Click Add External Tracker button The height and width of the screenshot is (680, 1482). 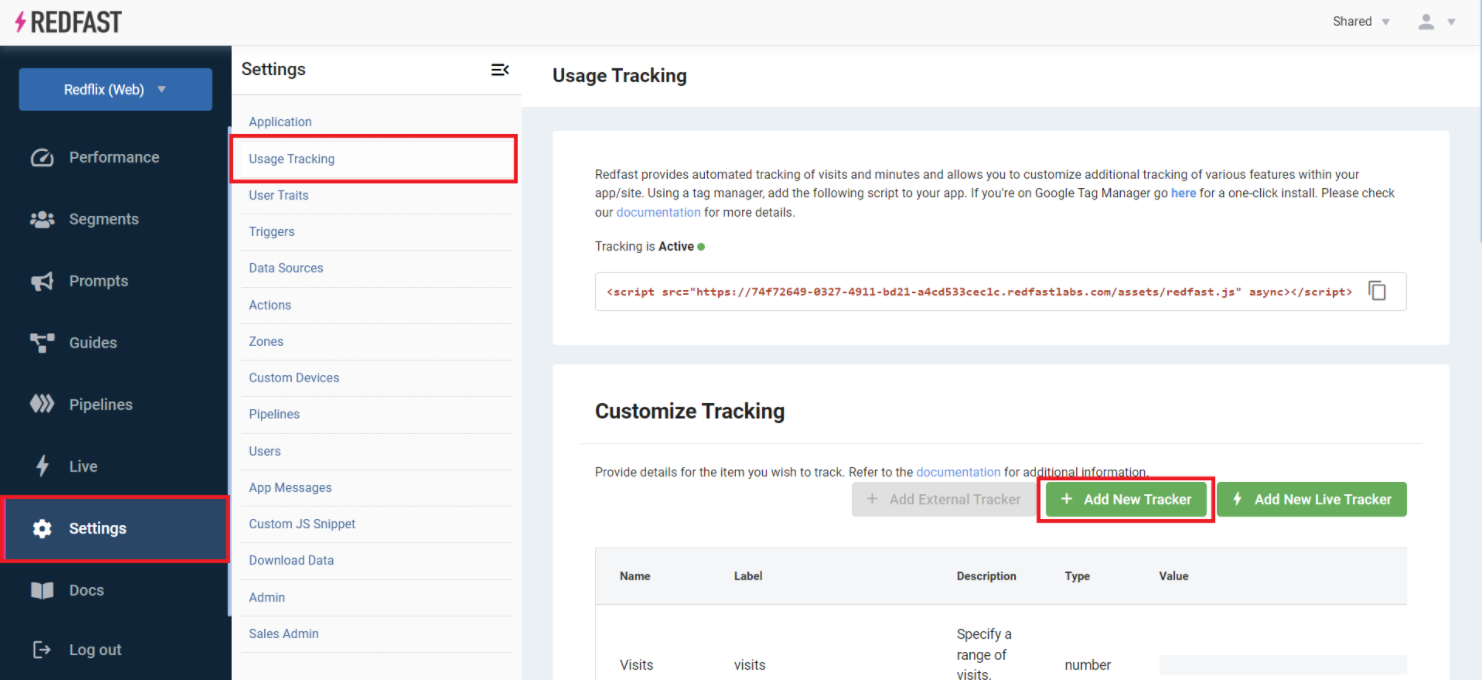[944, 499]
